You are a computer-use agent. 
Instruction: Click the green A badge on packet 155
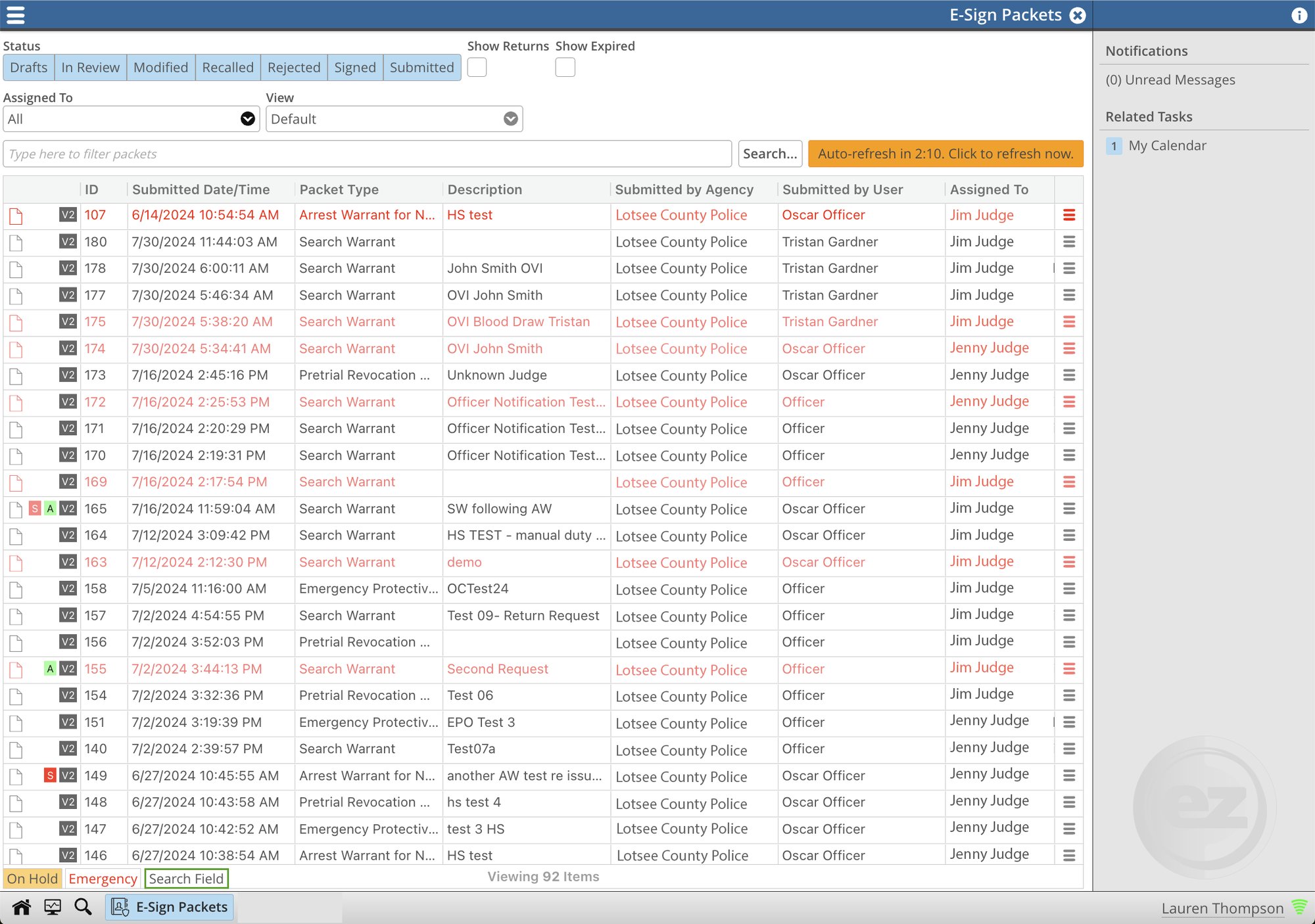pyautogui.click(x=50, y=669)
